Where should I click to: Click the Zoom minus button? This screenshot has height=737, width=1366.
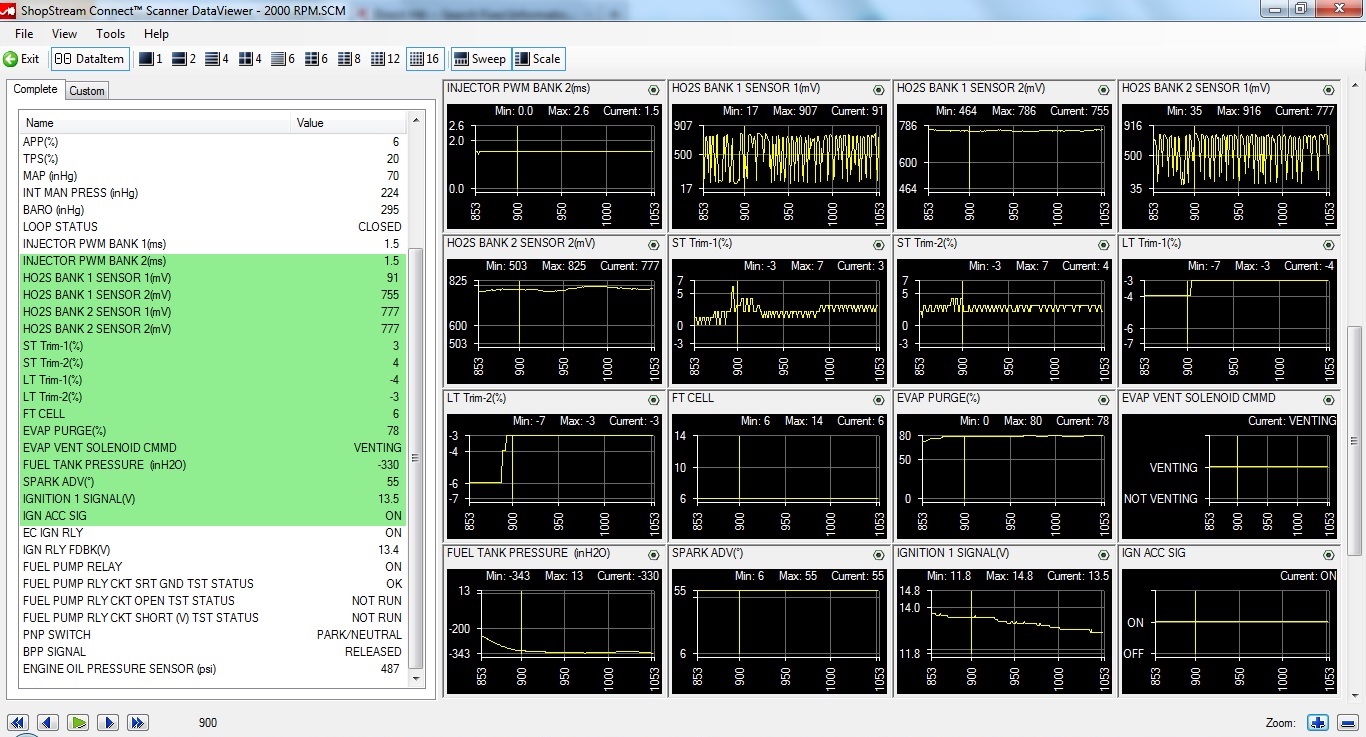click(1347, 722)
